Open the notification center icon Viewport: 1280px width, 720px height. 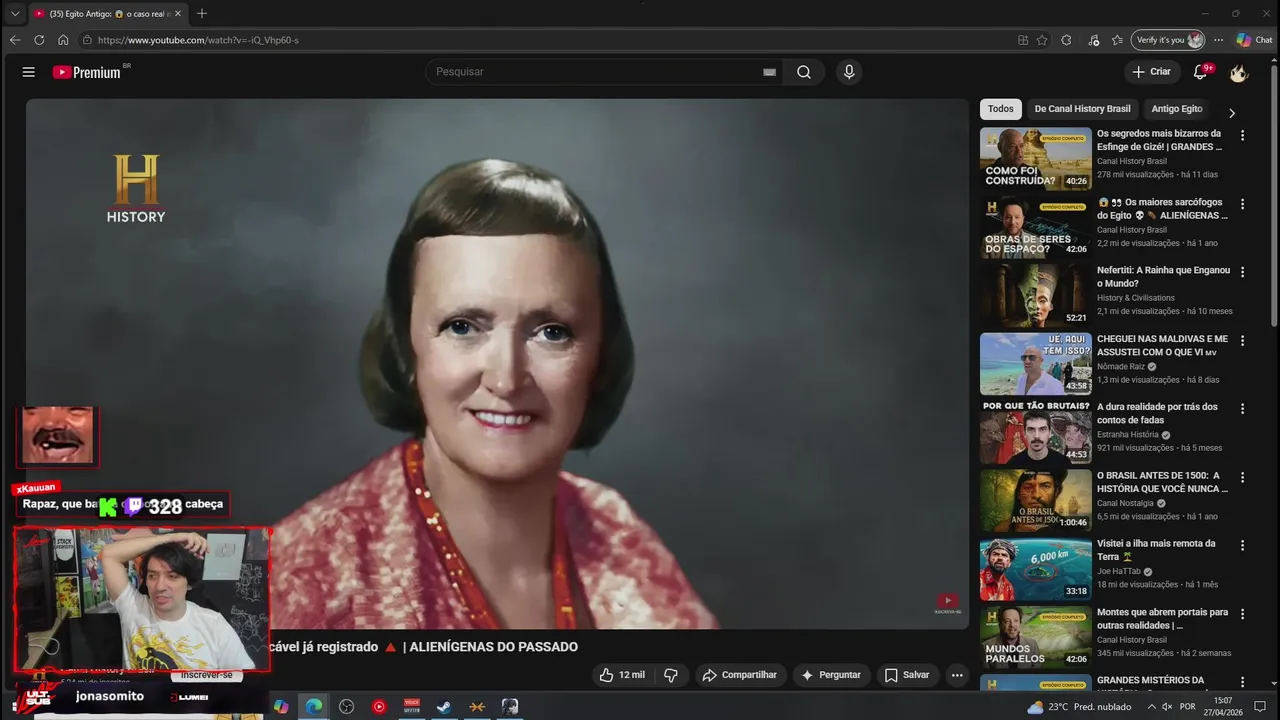[x=1259, y=707]
